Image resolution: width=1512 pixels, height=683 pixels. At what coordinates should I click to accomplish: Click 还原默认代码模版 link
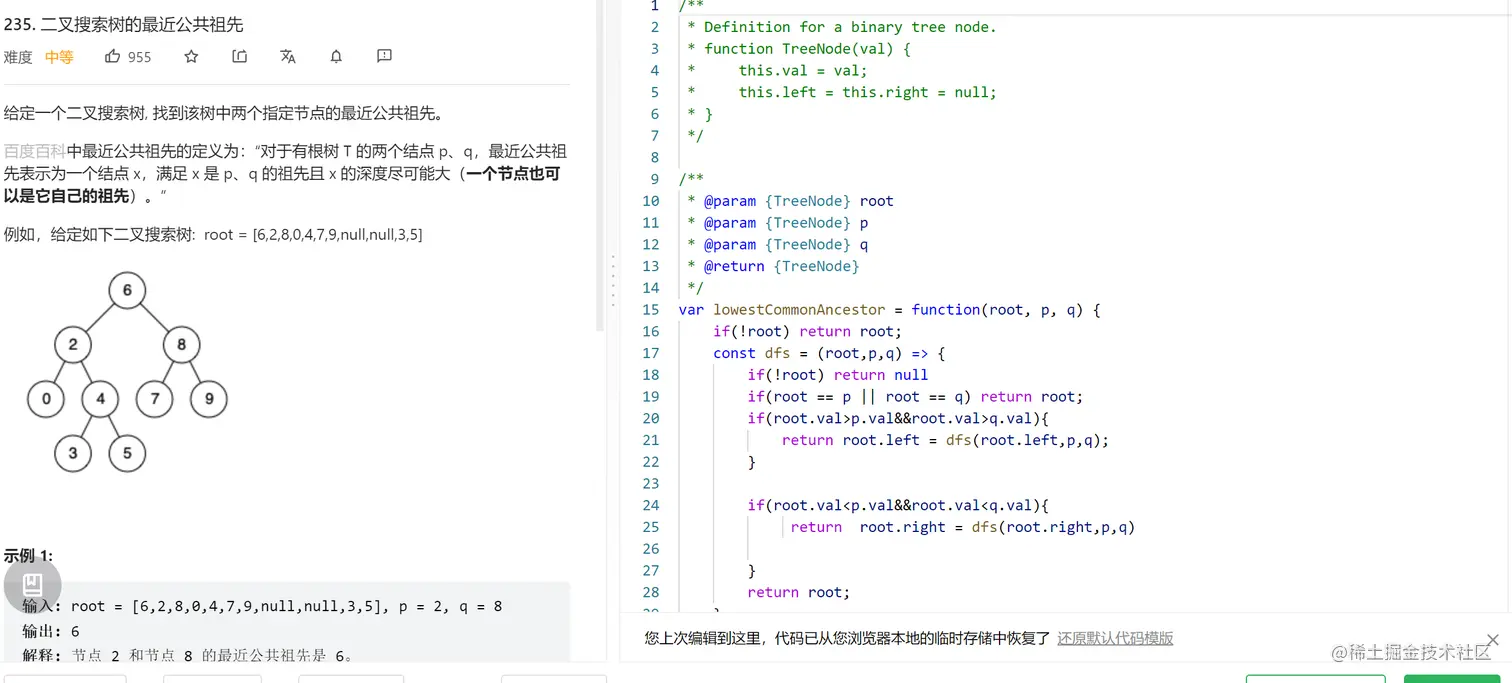coord(1115,638)
